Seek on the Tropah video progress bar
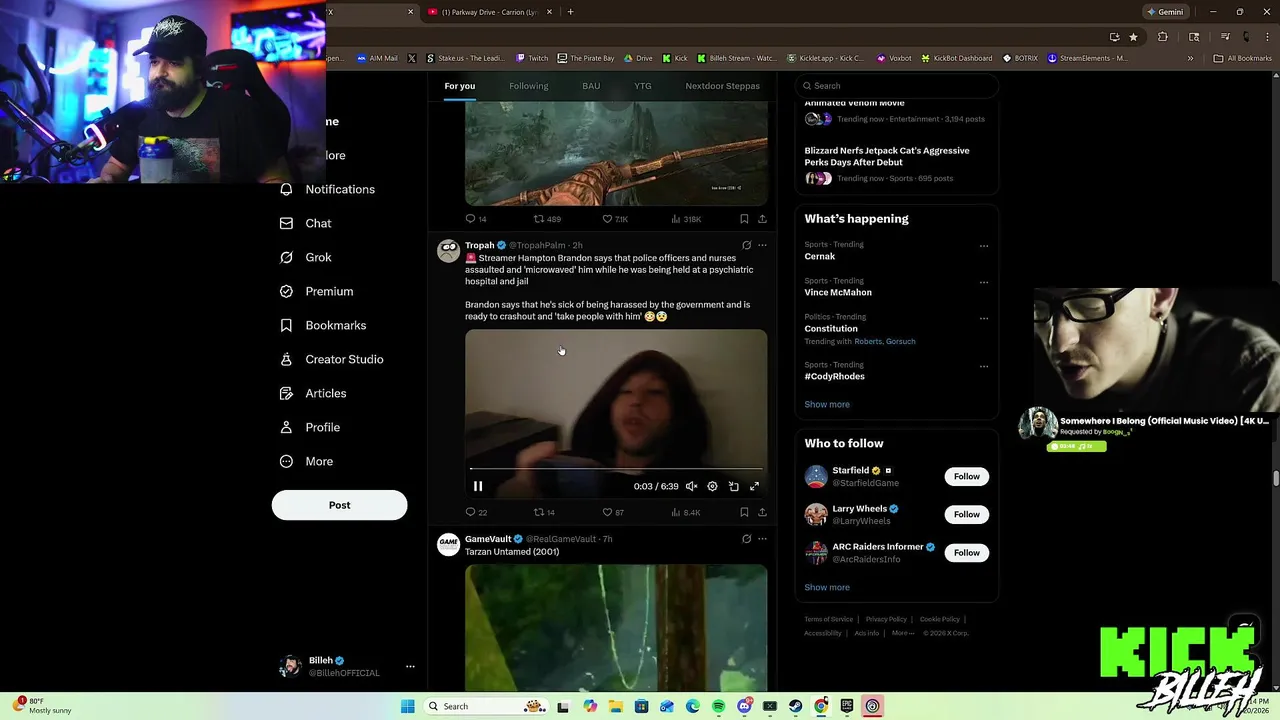1280x720 pixels. pyautogui.click(x=616, y=468)
